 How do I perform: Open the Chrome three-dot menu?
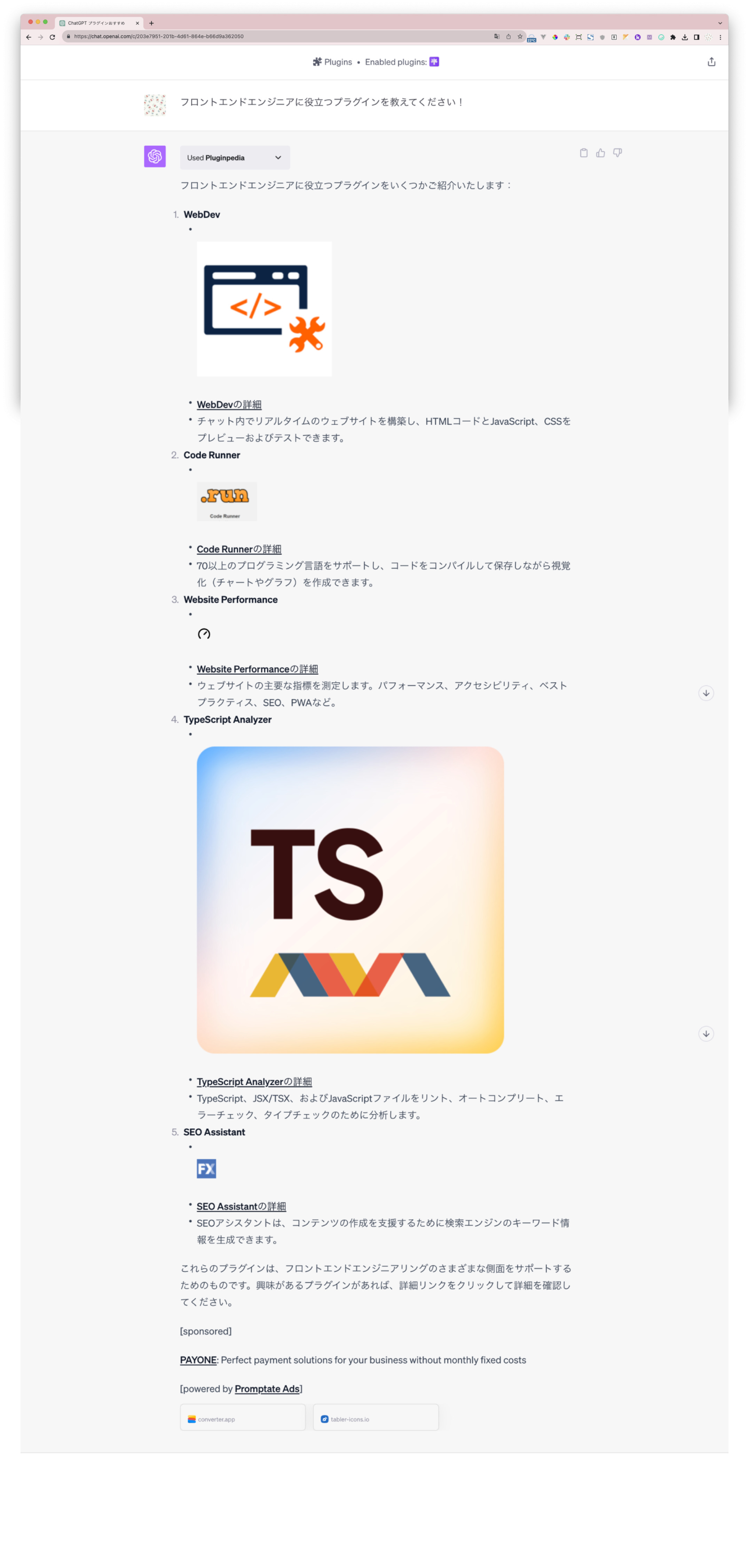pyautogui.click(x=720, y=37)
